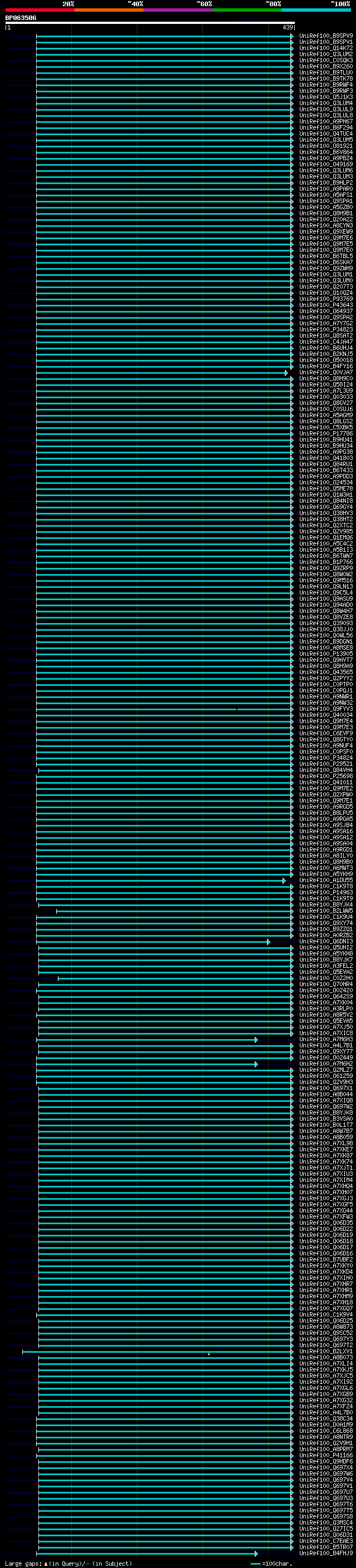Image resolution: width=356 pixels, height=1568 pixels.
Task: Click hit label UniRef100_O49169
Action: click(326, 164)
